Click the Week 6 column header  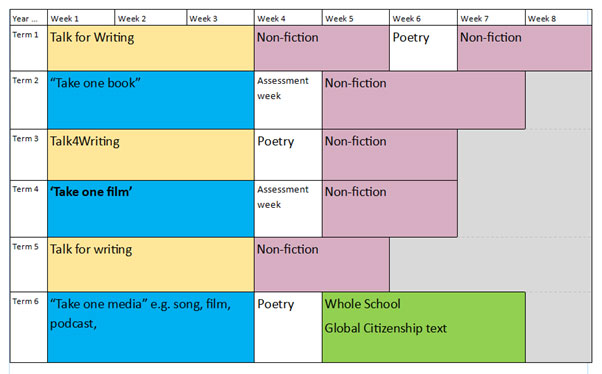(423, 18)
